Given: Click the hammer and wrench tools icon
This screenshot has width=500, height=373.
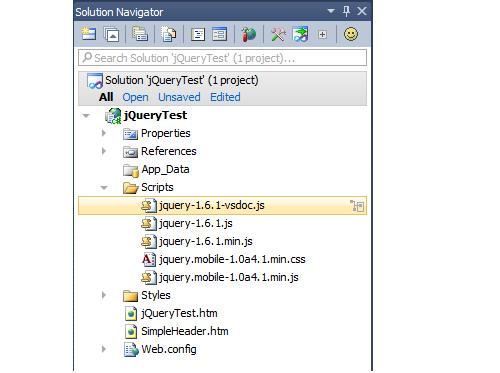Looking at the screenshot, I should tap(278, 34).
